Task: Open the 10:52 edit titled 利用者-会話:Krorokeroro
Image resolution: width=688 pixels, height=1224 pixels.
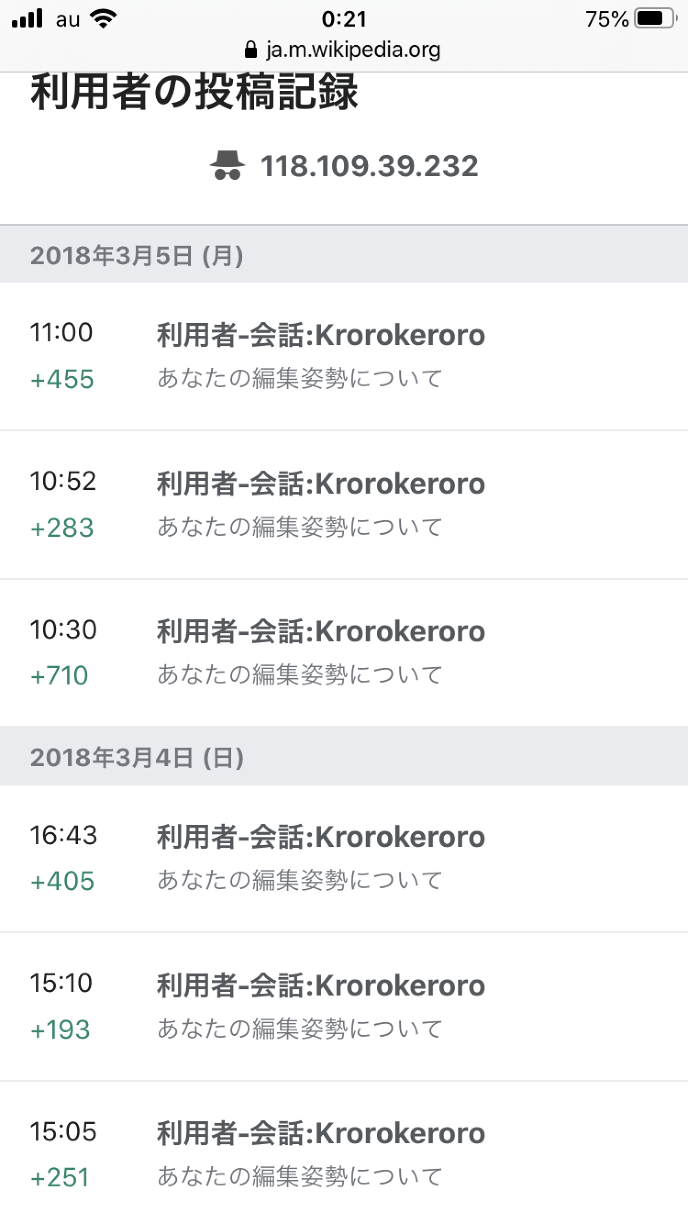Action: (x=320, y=484)
